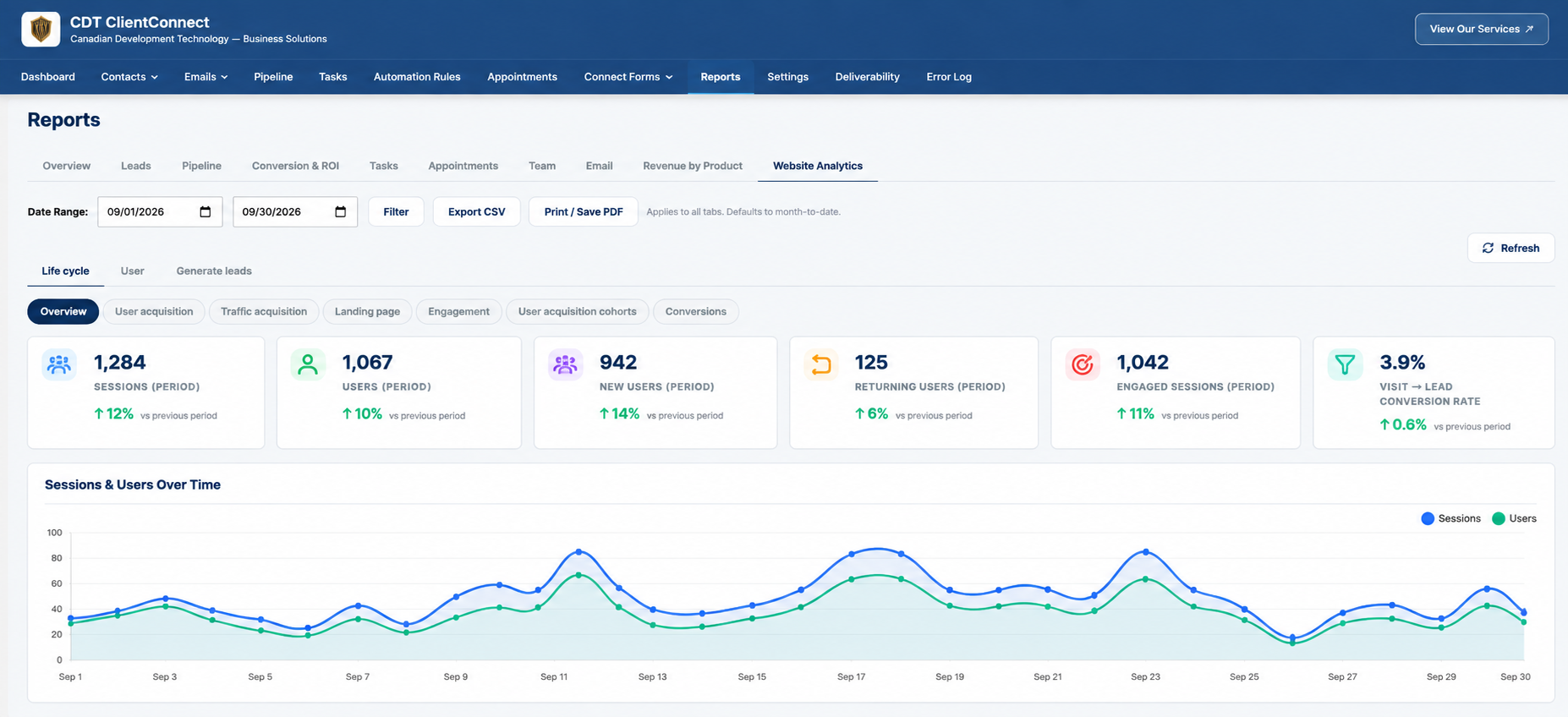Switch to the Conversion & ROI report tab
Viewport: 1568px width, 717px height.
295,166
